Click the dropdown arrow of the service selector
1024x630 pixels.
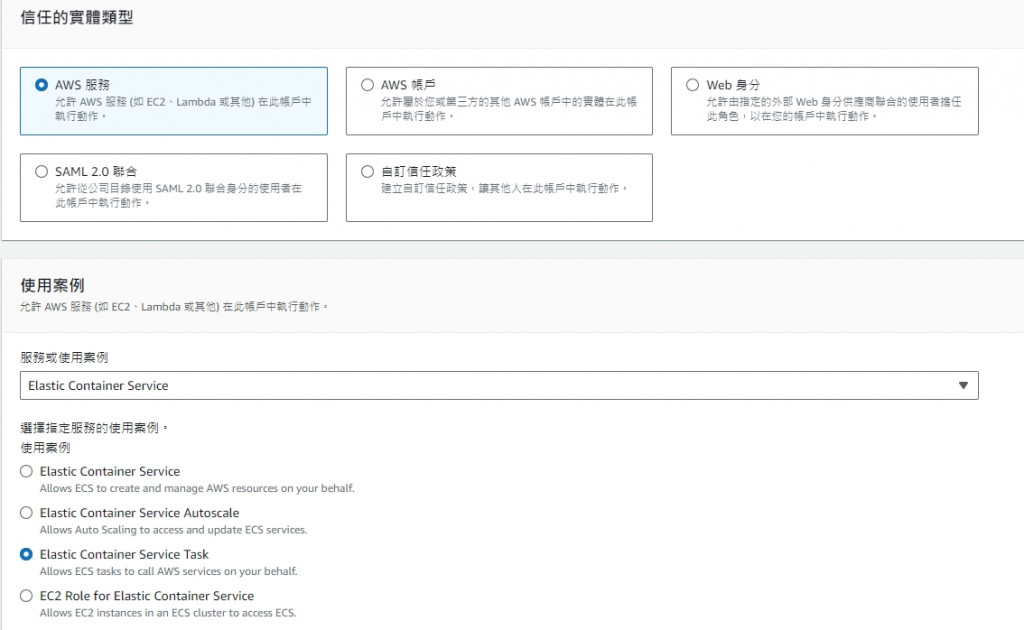click(x=963, y=386)
